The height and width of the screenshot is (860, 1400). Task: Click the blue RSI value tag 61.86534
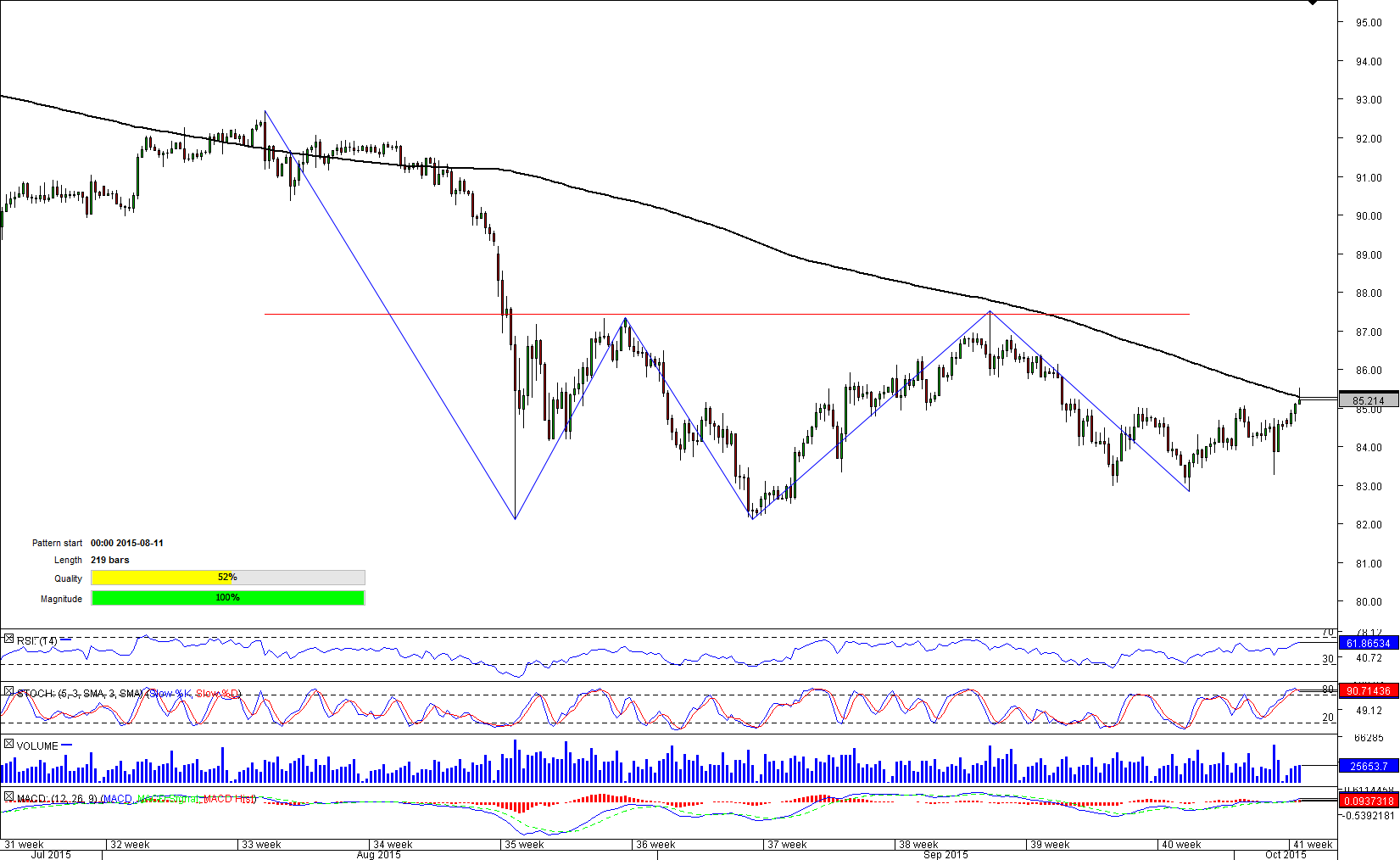pos(1368,644)
